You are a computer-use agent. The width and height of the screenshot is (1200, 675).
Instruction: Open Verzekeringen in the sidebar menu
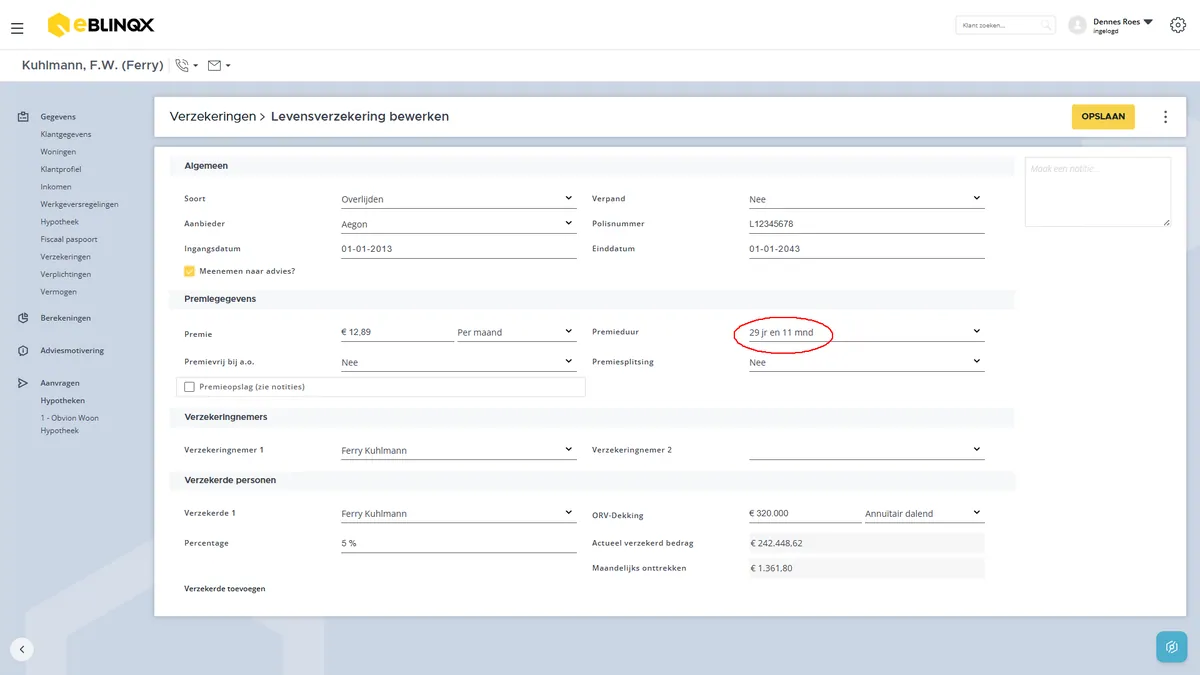(65, 257)
